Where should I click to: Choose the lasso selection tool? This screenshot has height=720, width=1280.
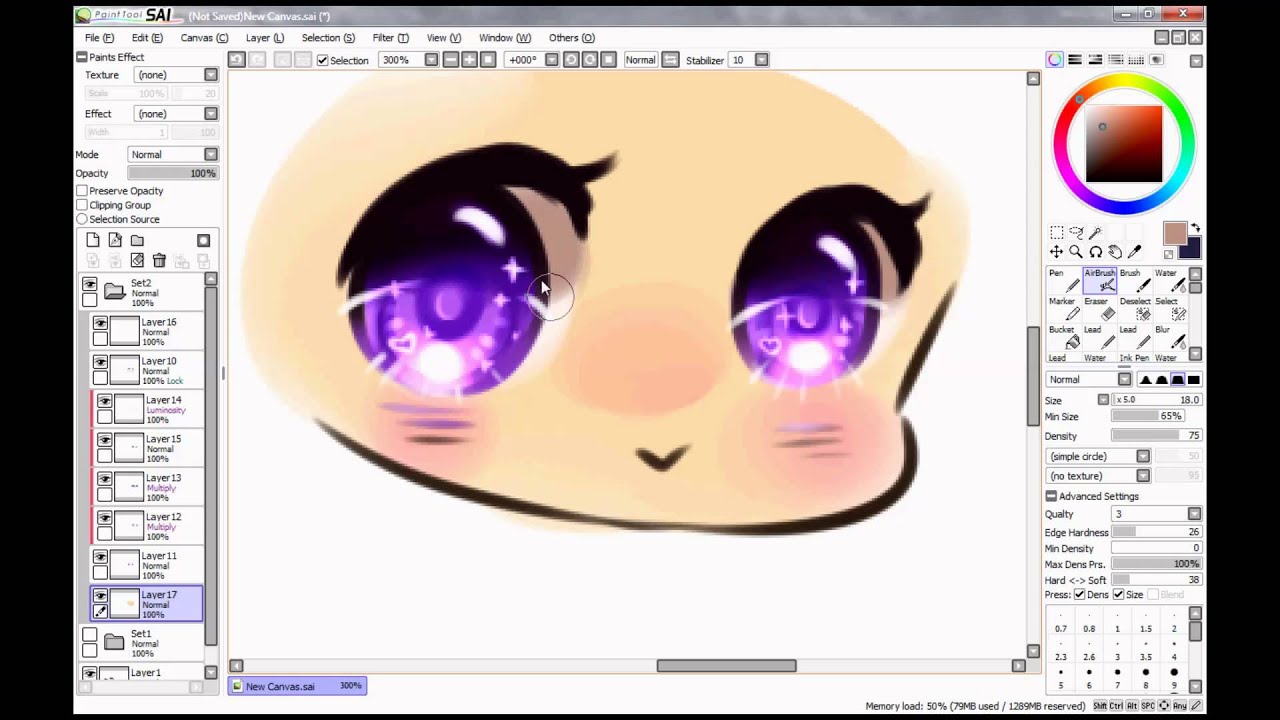point(1076,233)
